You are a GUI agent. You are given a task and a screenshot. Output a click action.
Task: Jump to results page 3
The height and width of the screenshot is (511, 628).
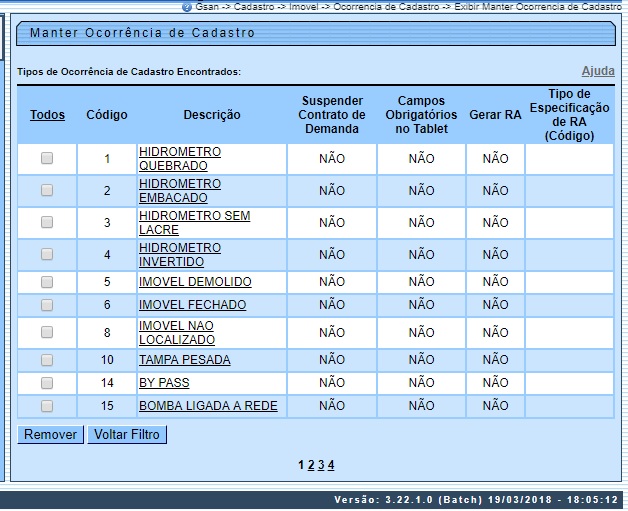(321, 465)
